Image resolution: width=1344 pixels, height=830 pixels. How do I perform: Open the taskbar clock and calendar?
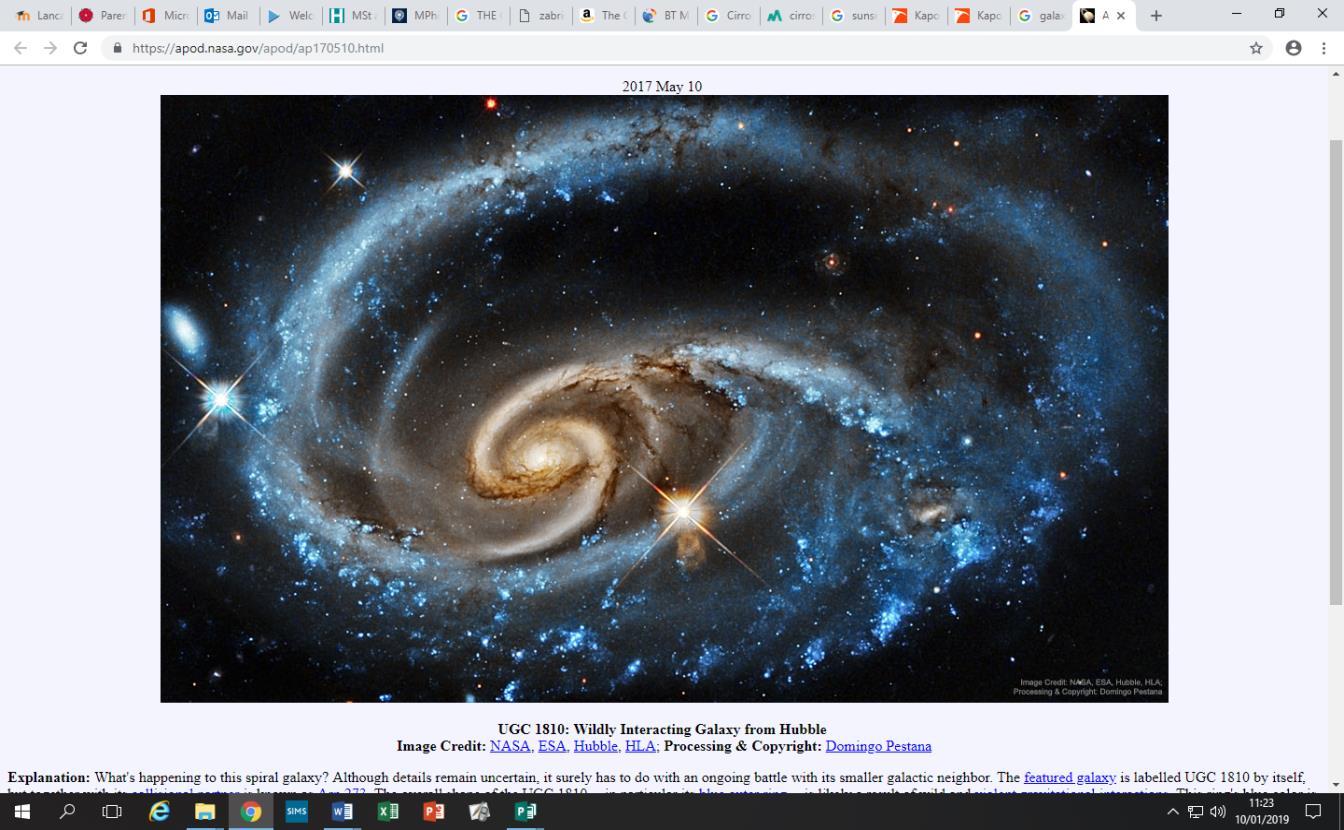1262,811
